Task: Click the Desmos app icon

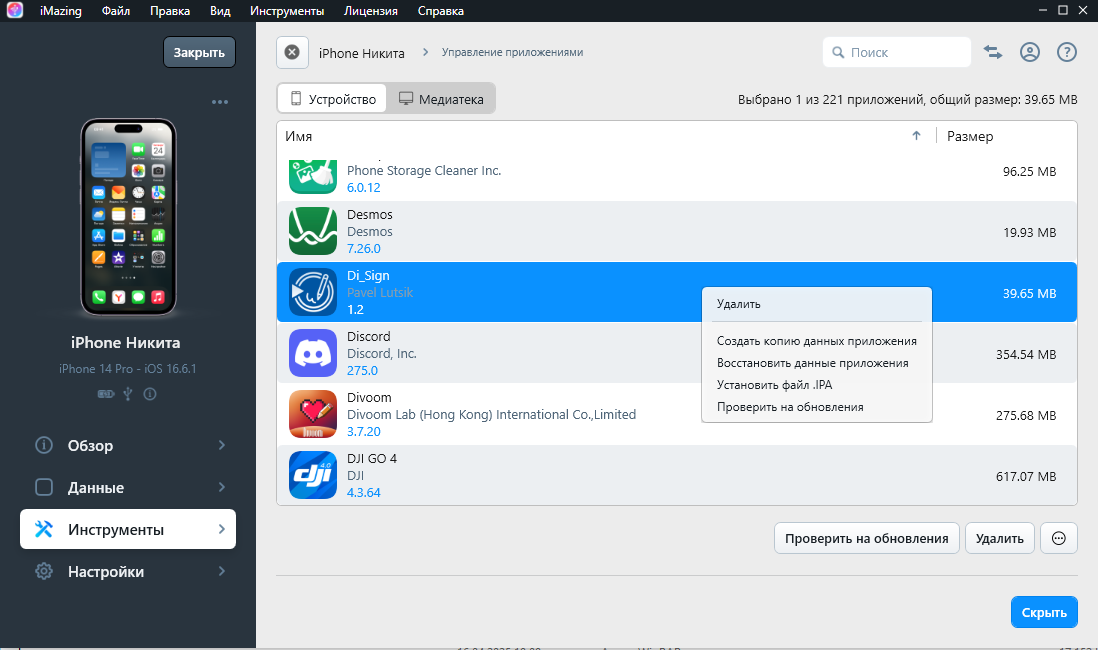Action: tap(313, 231)
